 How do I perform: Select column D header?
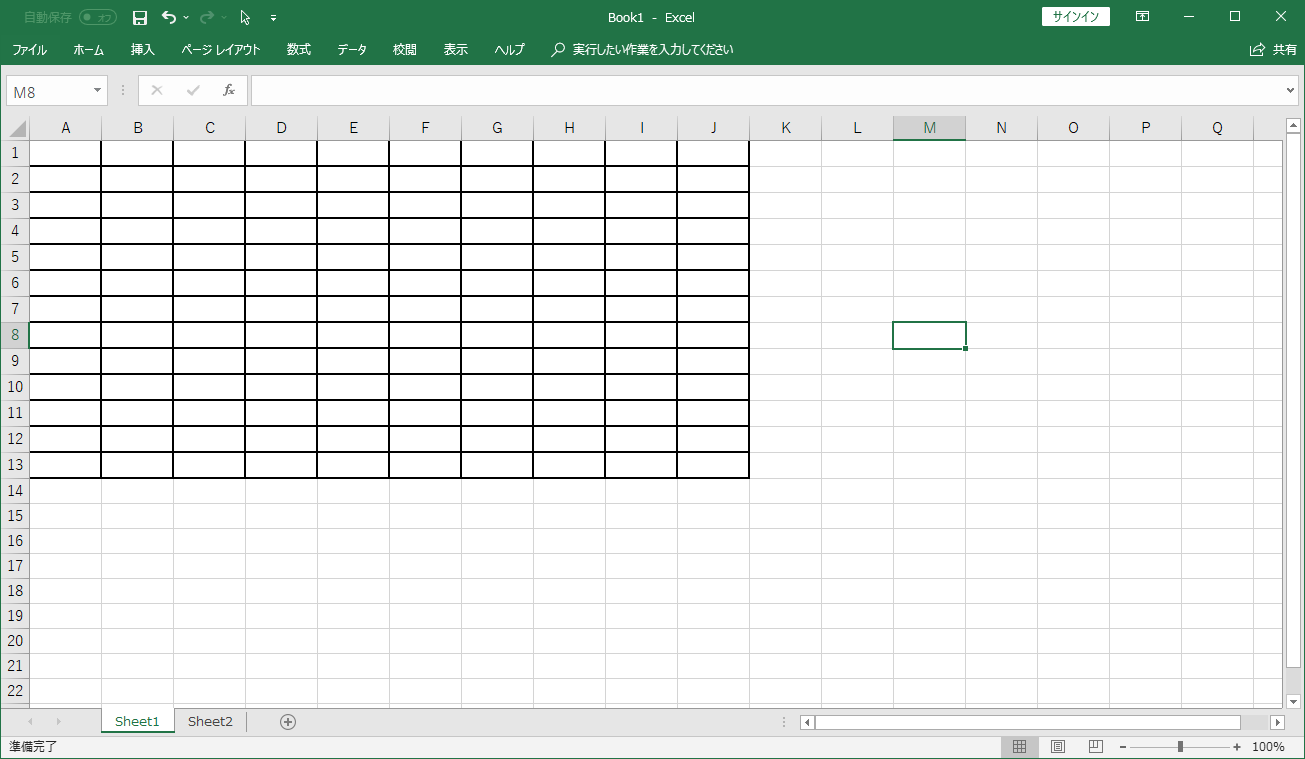(282, 128)
